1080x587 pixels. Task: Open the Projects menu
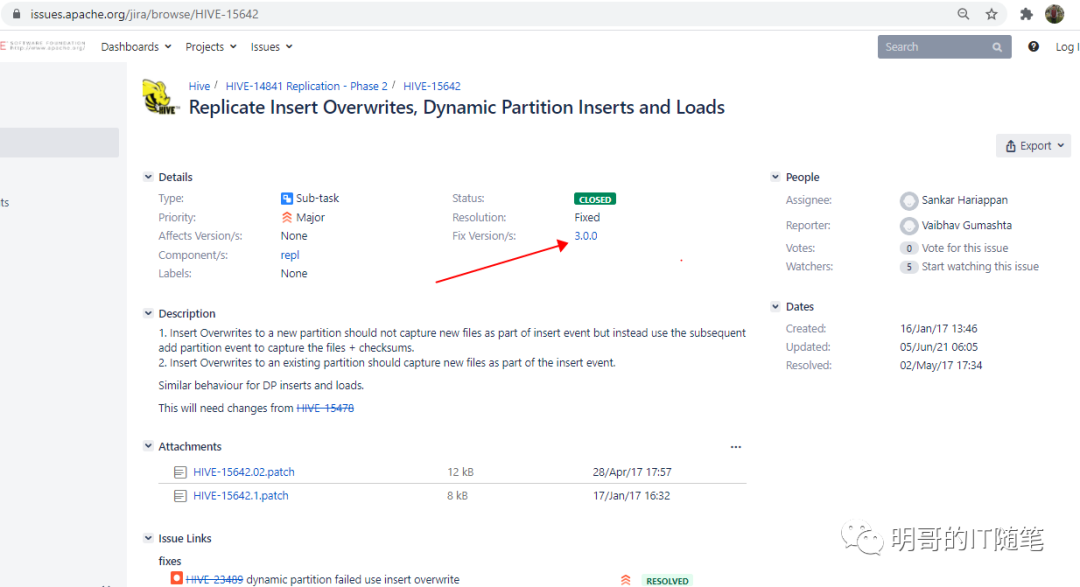click(x=211, y=47)
